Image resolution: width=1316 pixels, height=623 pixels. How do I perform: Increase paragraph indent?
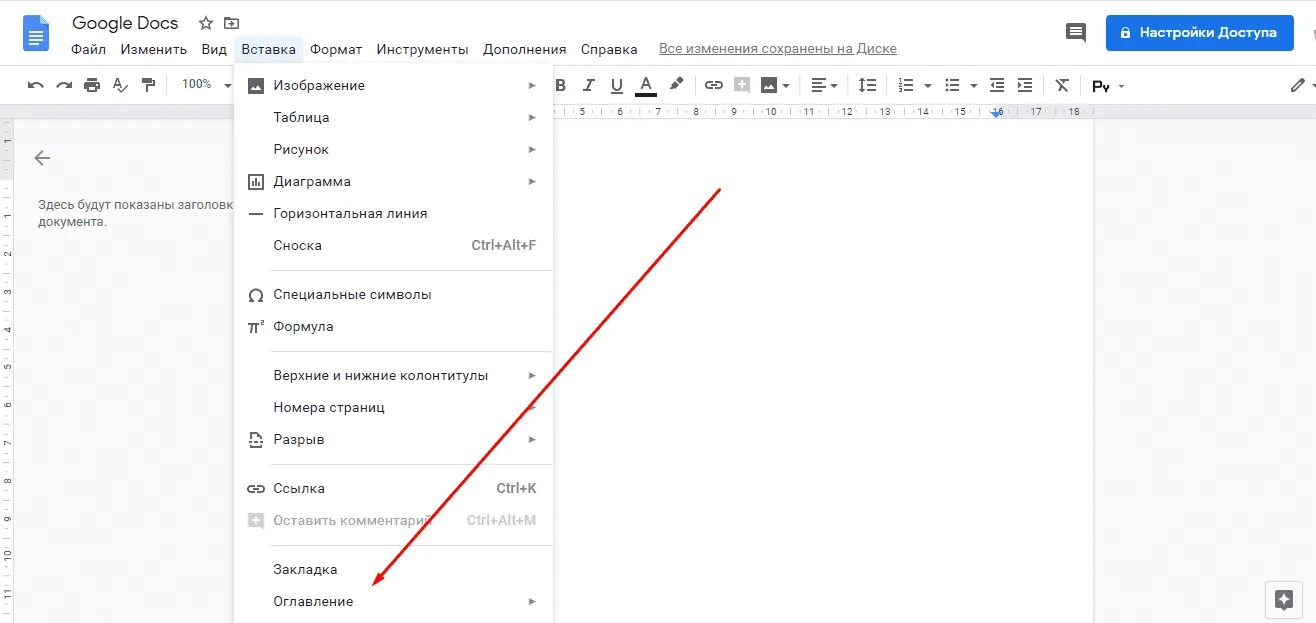tap(1025, 85)
